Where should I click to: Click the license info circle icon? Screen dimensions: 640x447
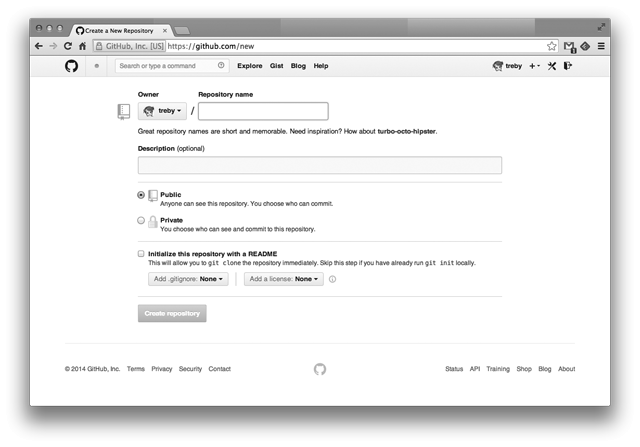(x=333, y=279)
